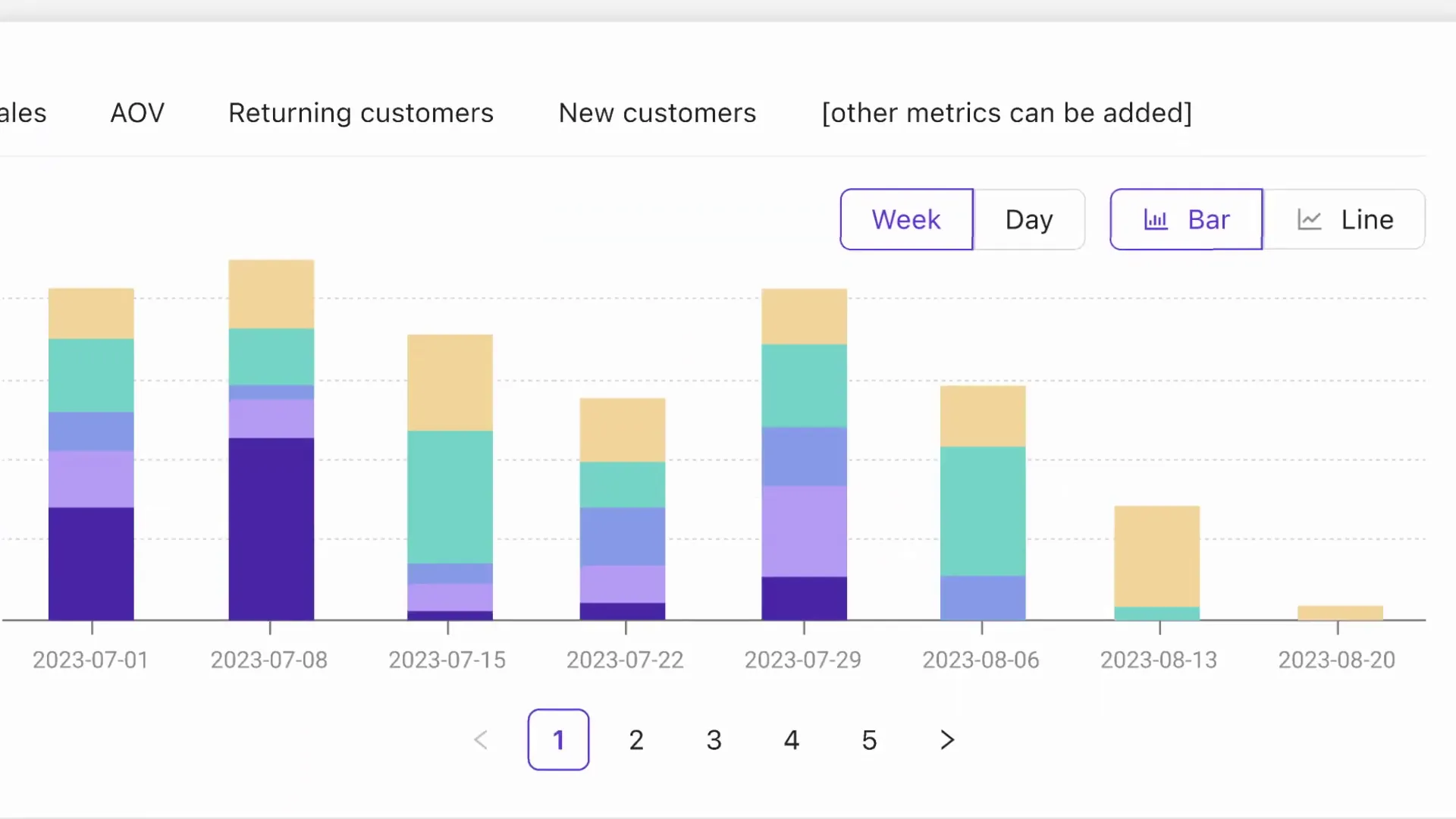
Task: Click the line chart icon in Line button
Action: pos(1310,220)
